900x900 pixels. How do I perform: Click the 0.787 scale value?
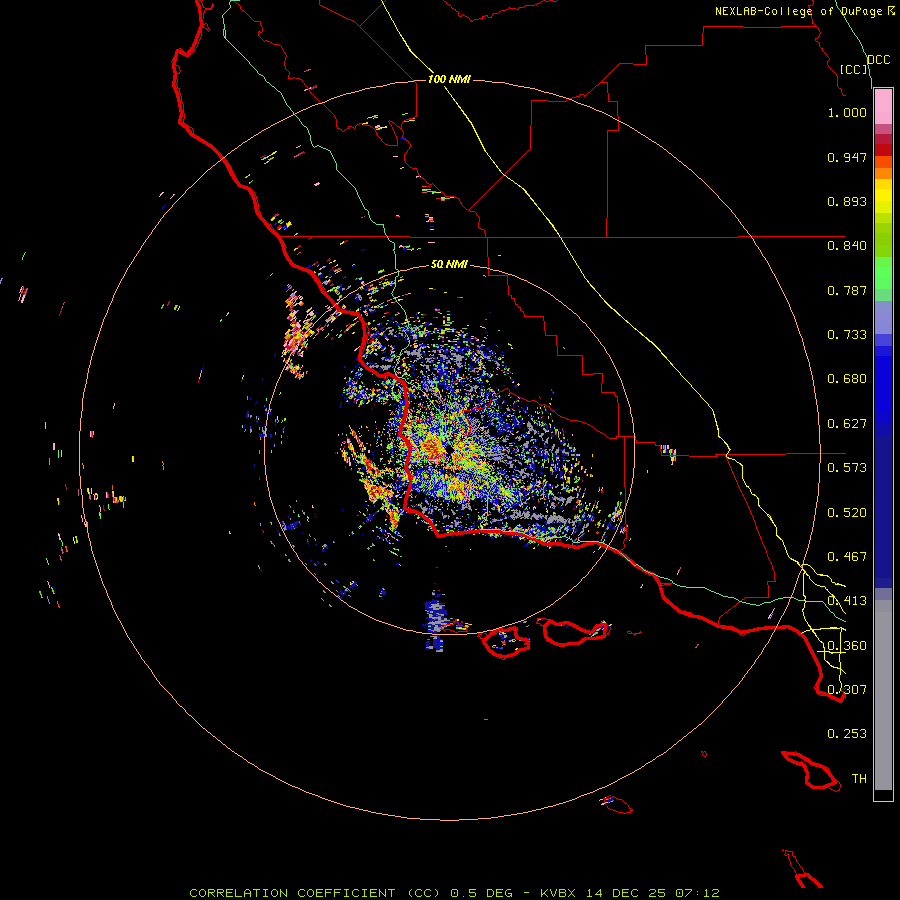point(847,290)
